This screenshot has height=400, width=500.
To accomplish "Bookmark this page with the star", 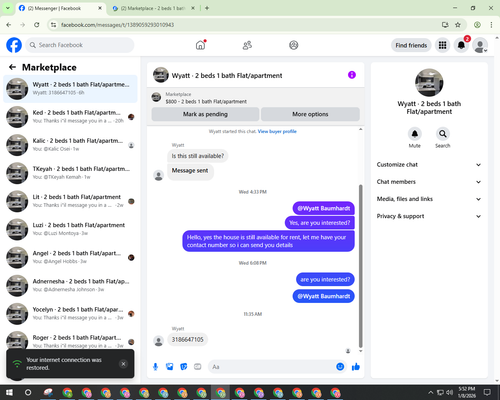I will point(458,25).
